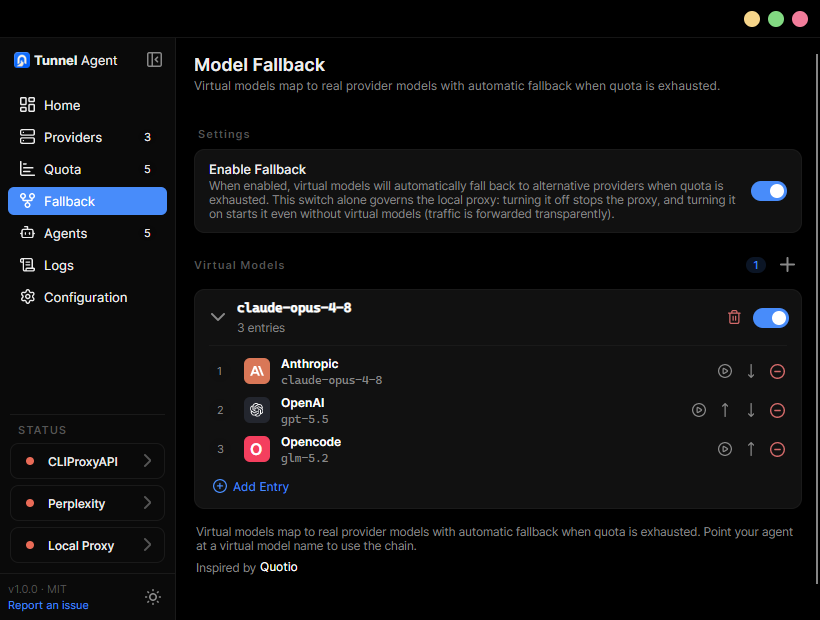Click Add Entry button
The image size is (820, 620).
click(x=251, y=487)
